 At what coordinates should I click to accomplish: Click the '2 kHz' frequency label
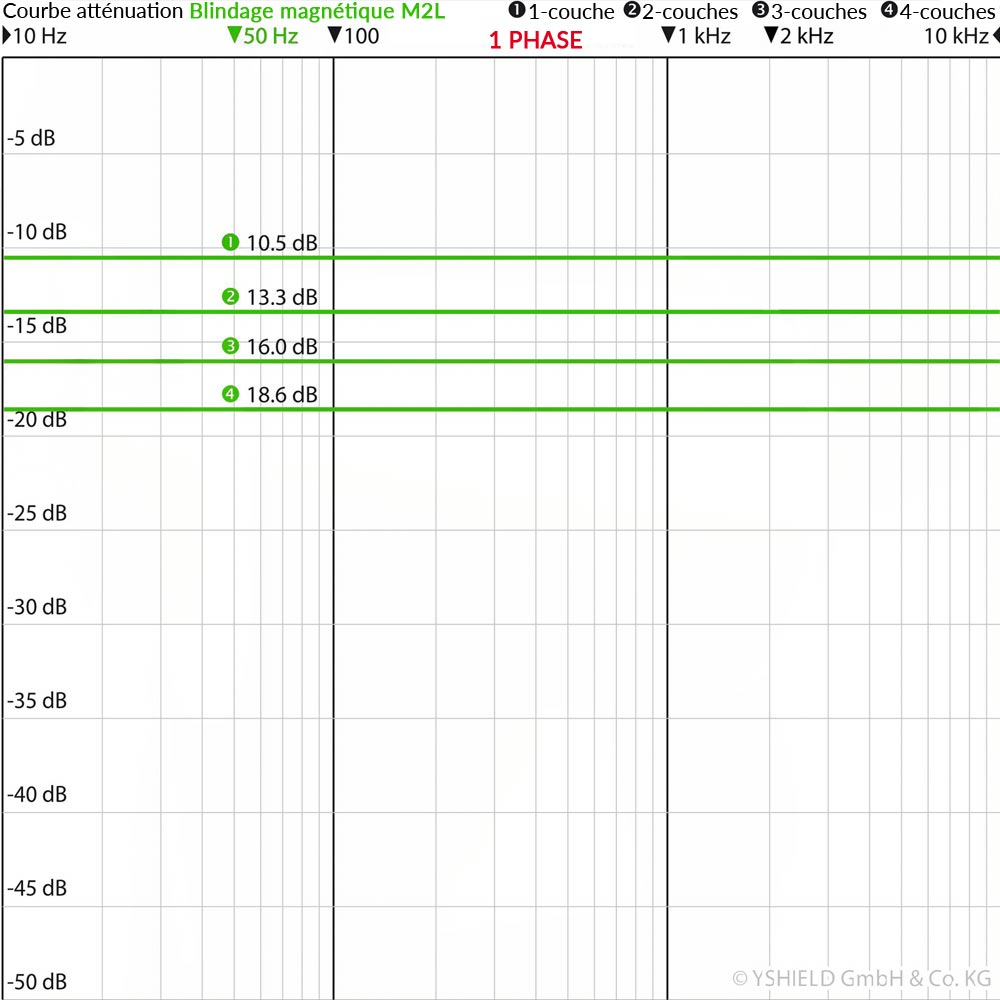point(807,36)
